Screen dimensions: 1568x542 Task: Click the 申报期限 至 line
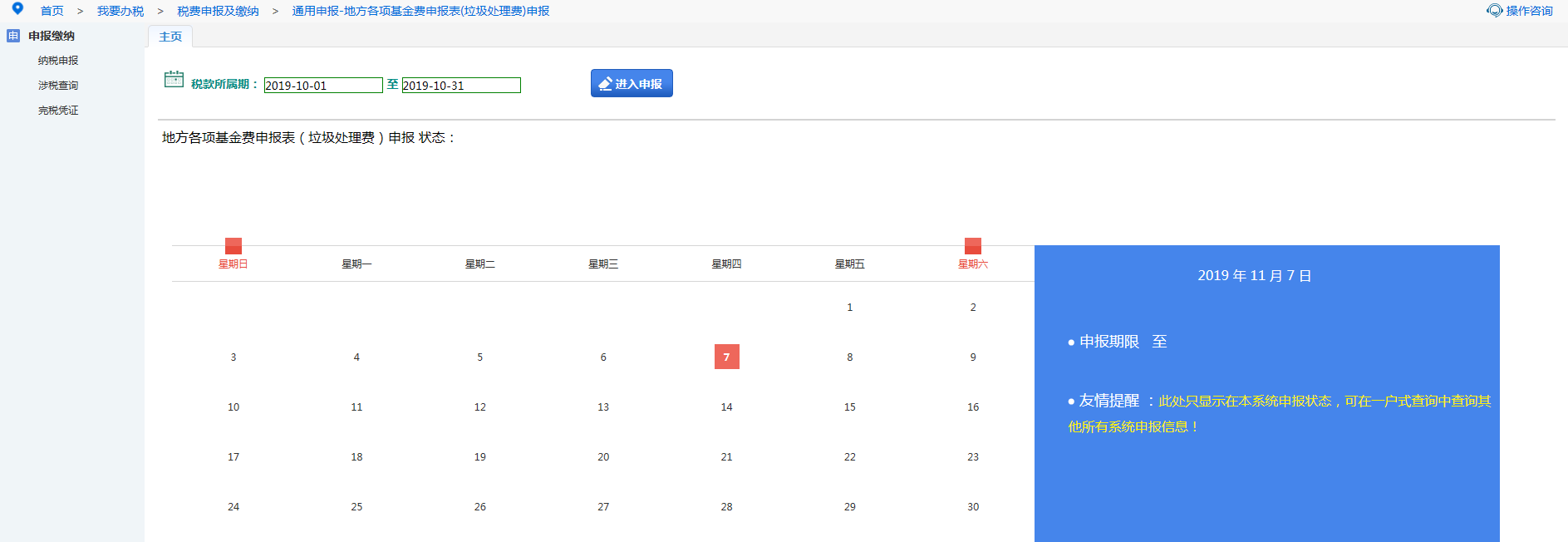point(1118,342)
